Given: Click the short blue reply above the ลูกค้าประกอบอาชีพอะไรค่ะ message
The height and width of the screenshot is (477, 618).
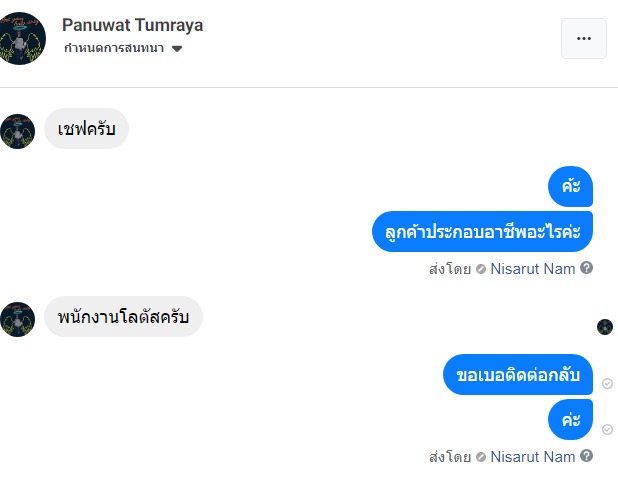Looking at the screenshot, I should coord(571,187).
